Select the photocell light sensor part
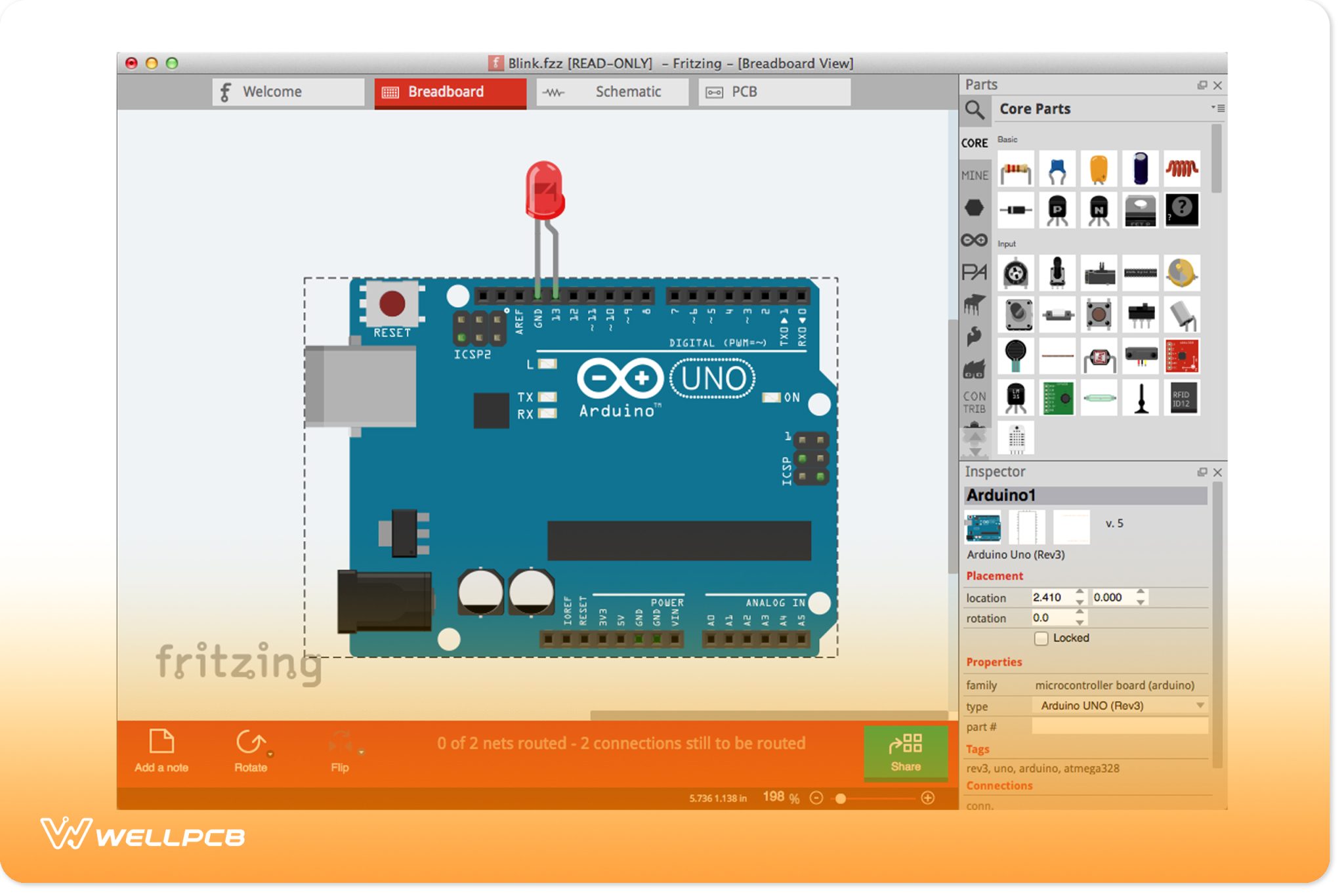1344x896 pixels. pos(1099,356)
